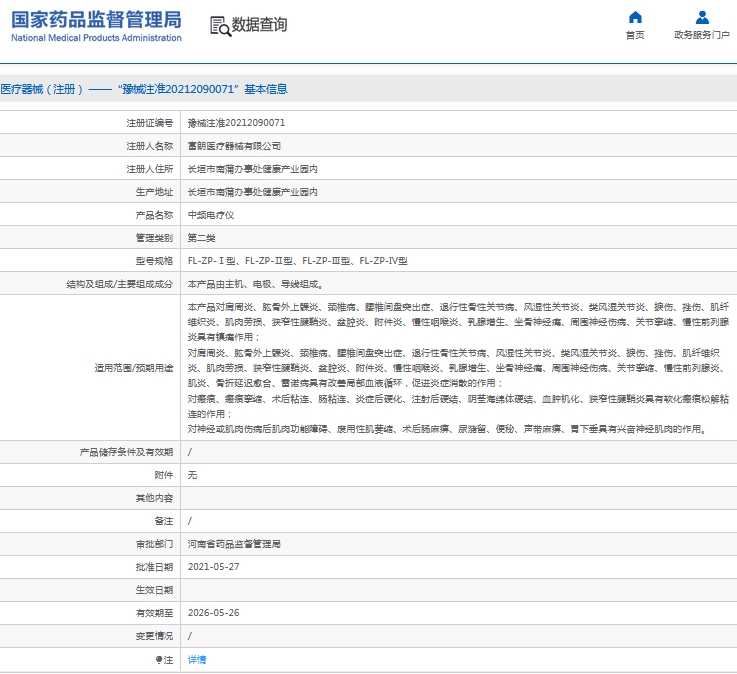Screen dimensions: 737x674
Task: Open the 详情 link
Action: (x=196, y=659)
